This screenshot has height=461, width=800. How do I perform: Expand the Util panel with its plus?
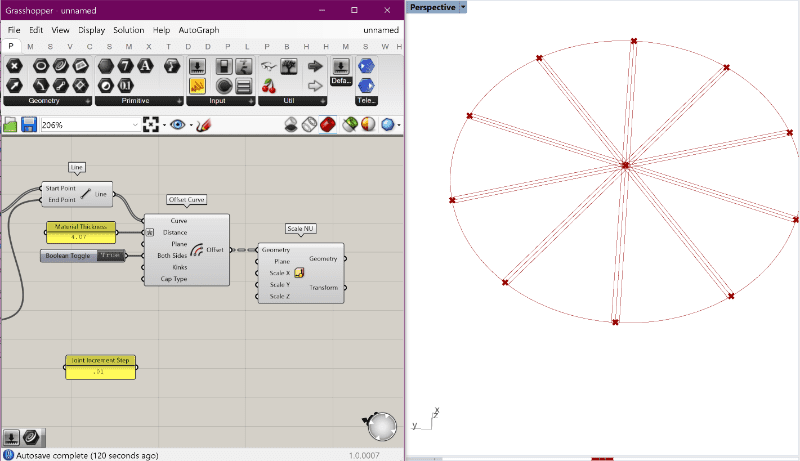point(323,101)
